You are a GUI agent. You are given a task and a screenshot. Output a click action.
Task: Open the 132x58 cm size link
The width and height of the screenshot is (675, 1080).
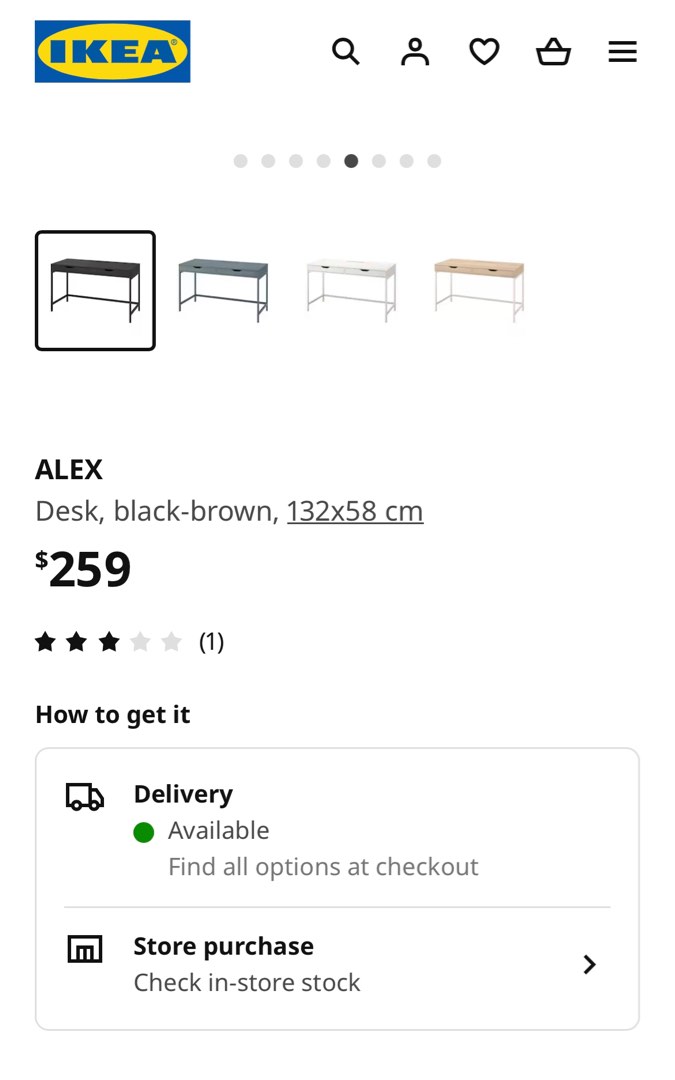coord(355,510)
